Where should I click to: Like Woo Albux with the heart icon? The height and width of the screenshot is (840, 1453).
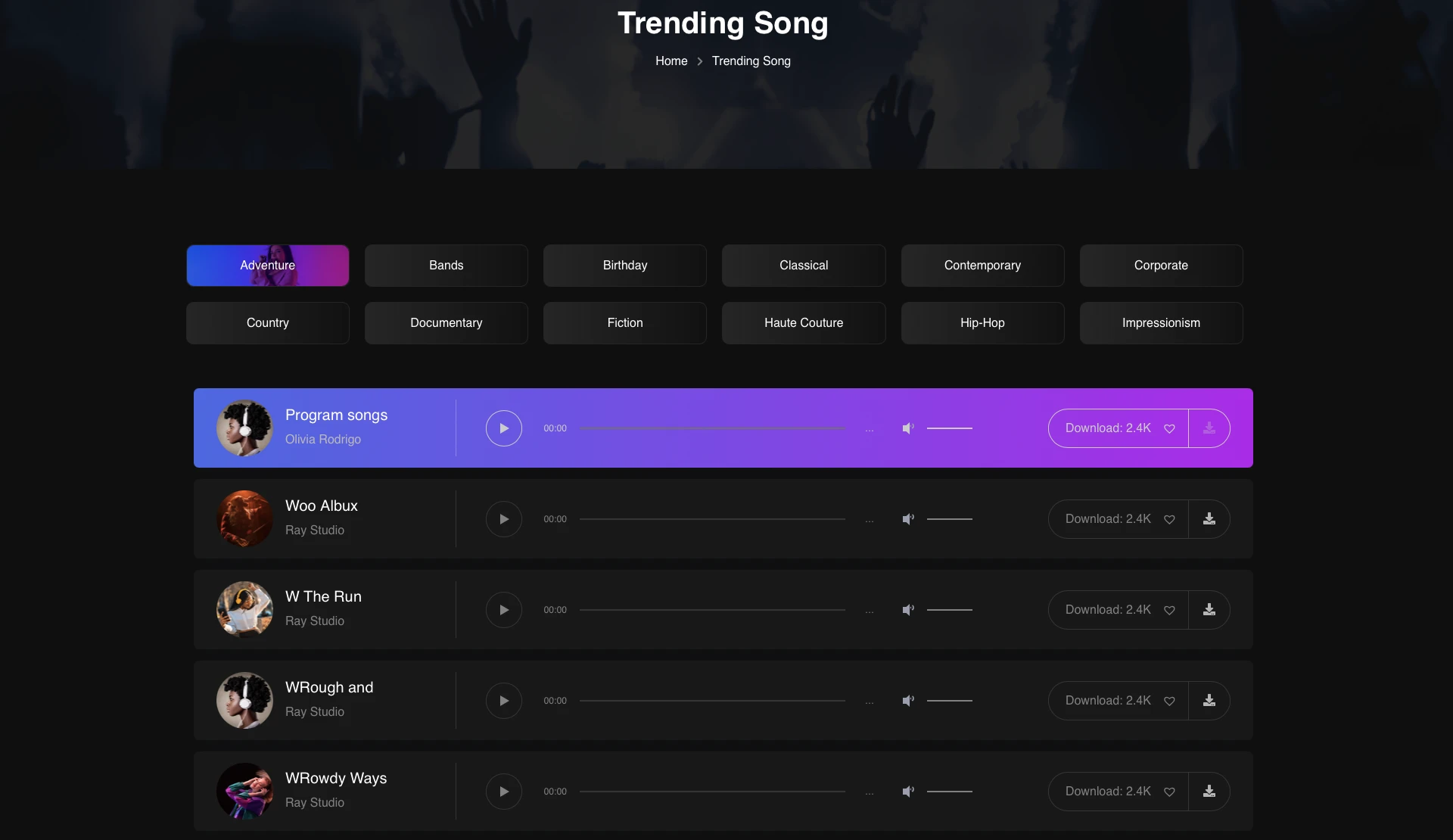(x=1169, y=520)
